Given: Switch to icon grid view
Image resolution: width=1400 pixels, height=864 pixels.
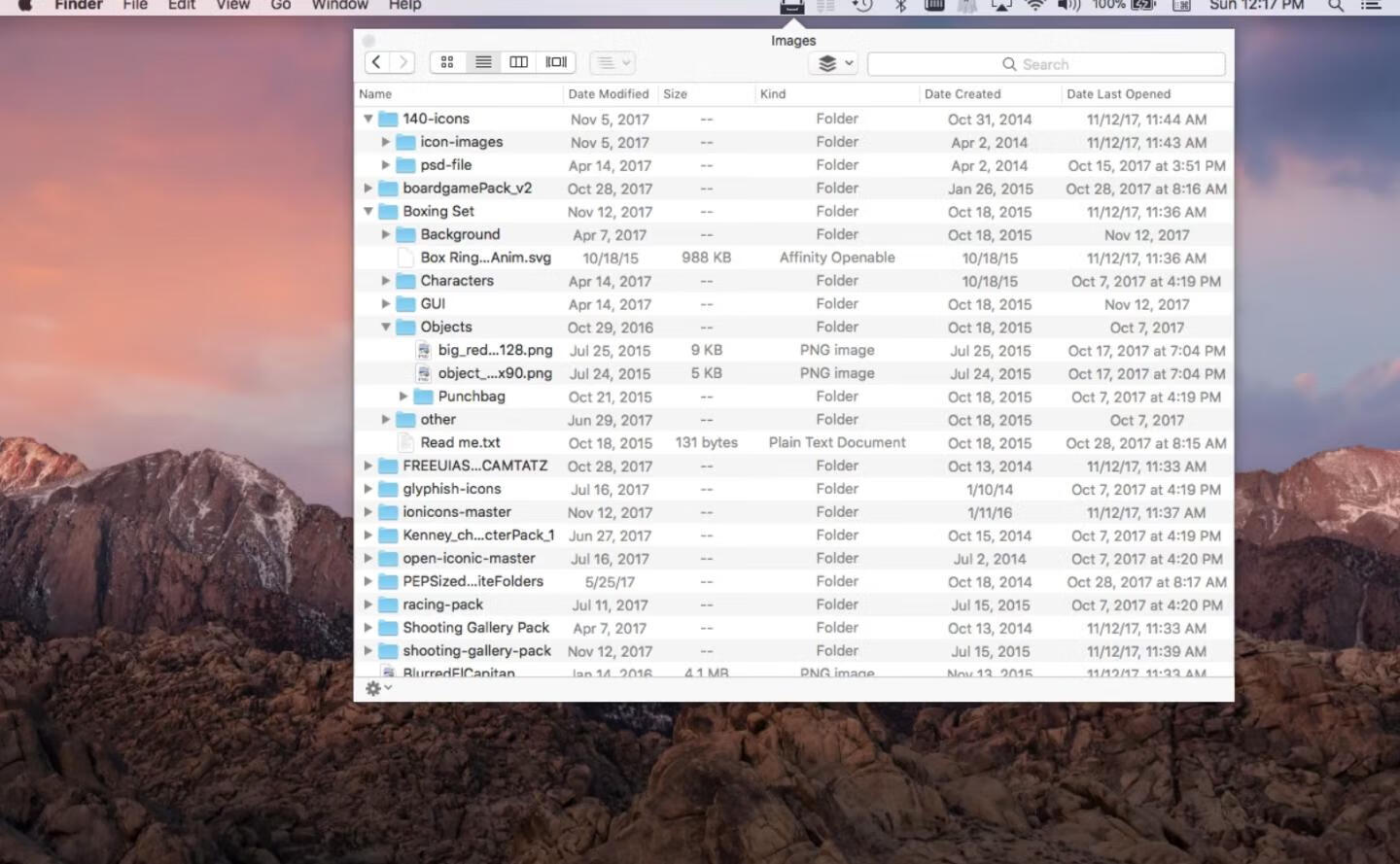Looking at the screenshot, I should 447,62.
